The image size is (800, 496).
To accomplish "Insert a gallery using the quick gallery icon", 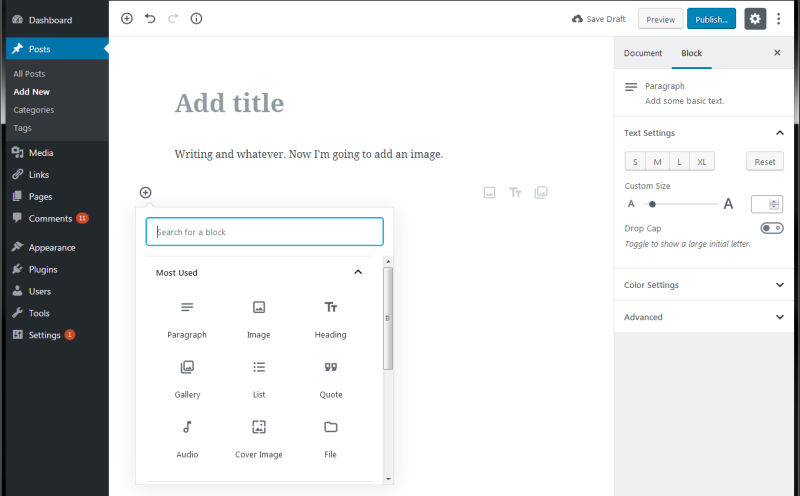I will coord(541,192).
